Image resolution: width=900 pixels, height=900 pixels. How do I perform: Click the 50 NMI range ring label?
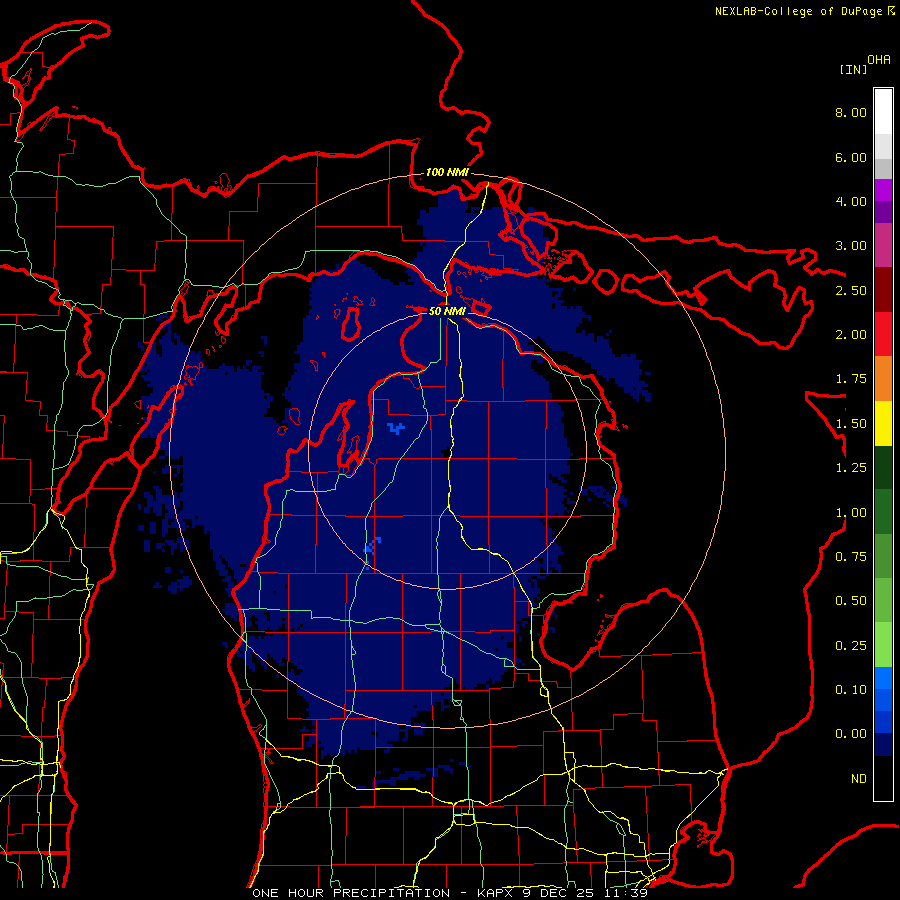(x=447, y=311)
